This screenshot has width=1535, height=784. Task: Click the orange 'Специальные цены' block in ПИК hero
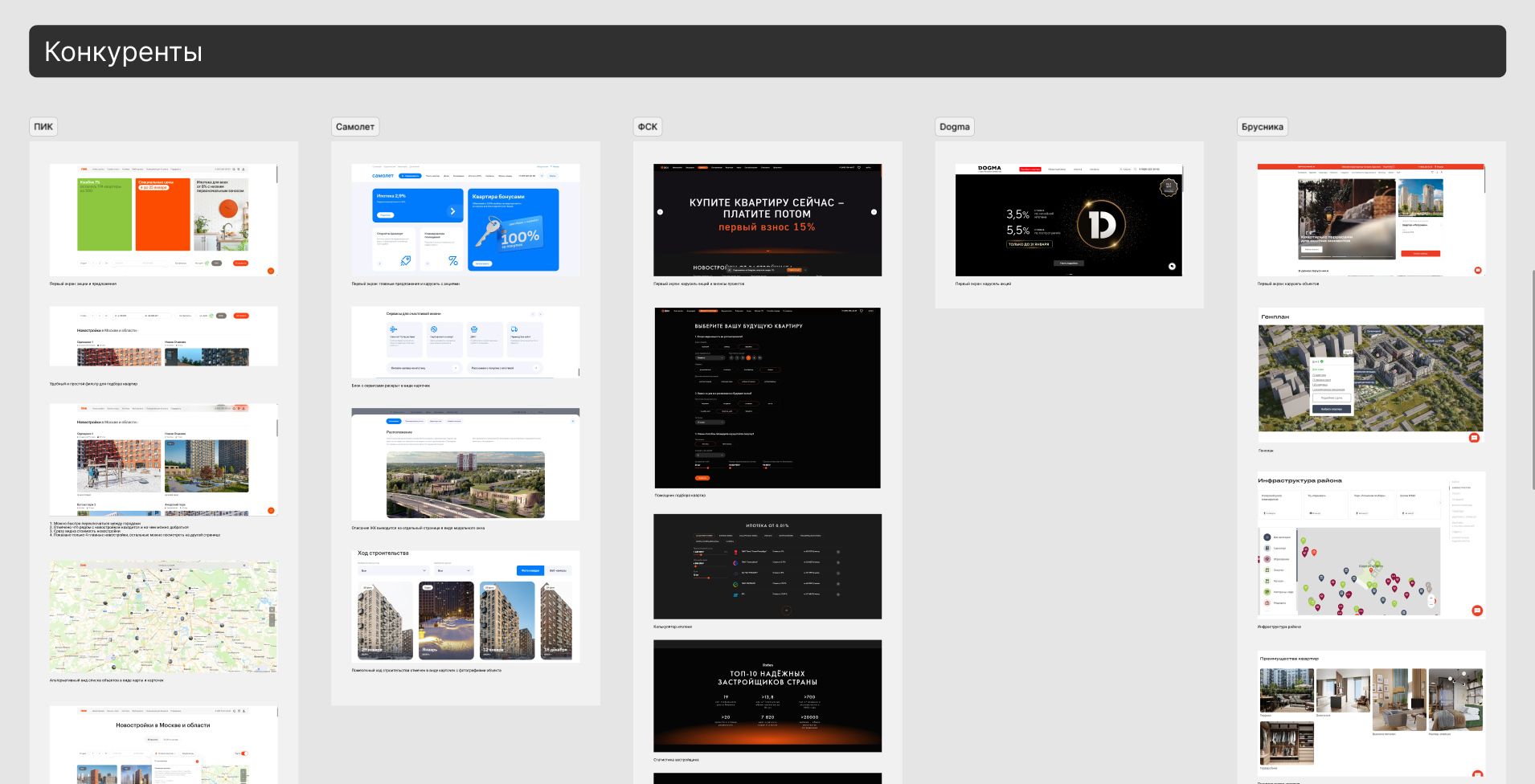[163, 214]
